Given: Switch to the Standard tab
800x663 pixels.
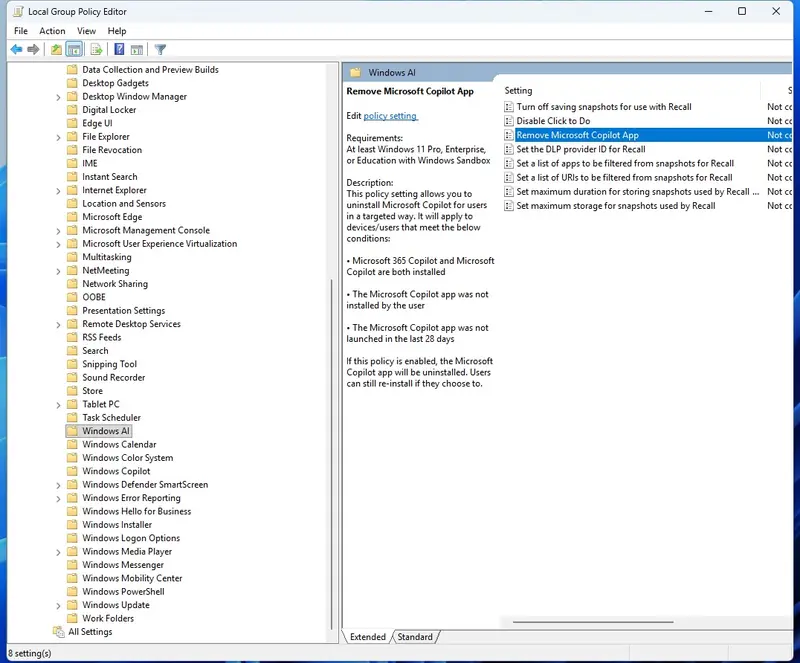Looking at the screenshot, I should [415, 637].
